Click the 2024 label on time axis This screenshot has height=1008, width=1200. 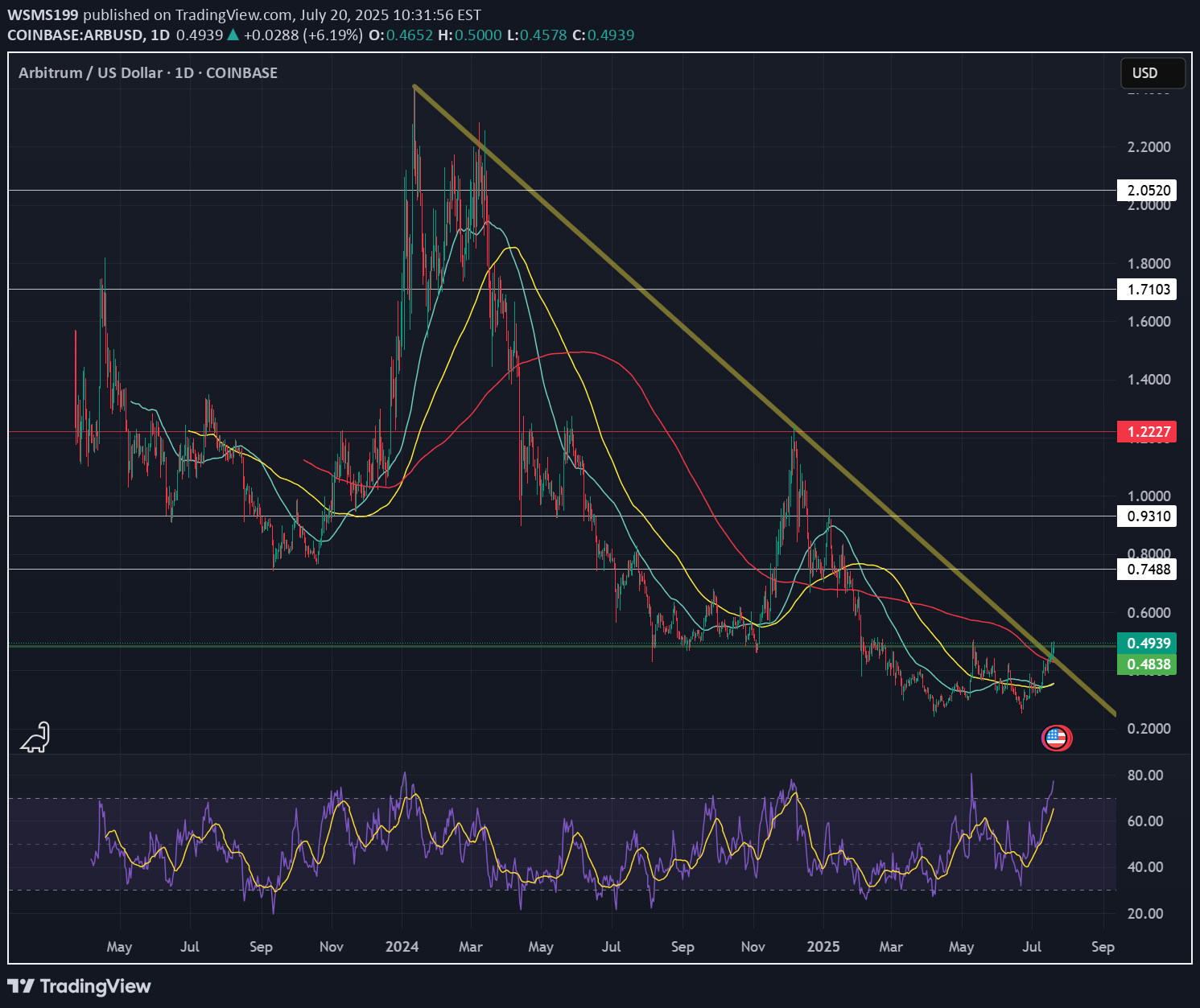[402, 947]
